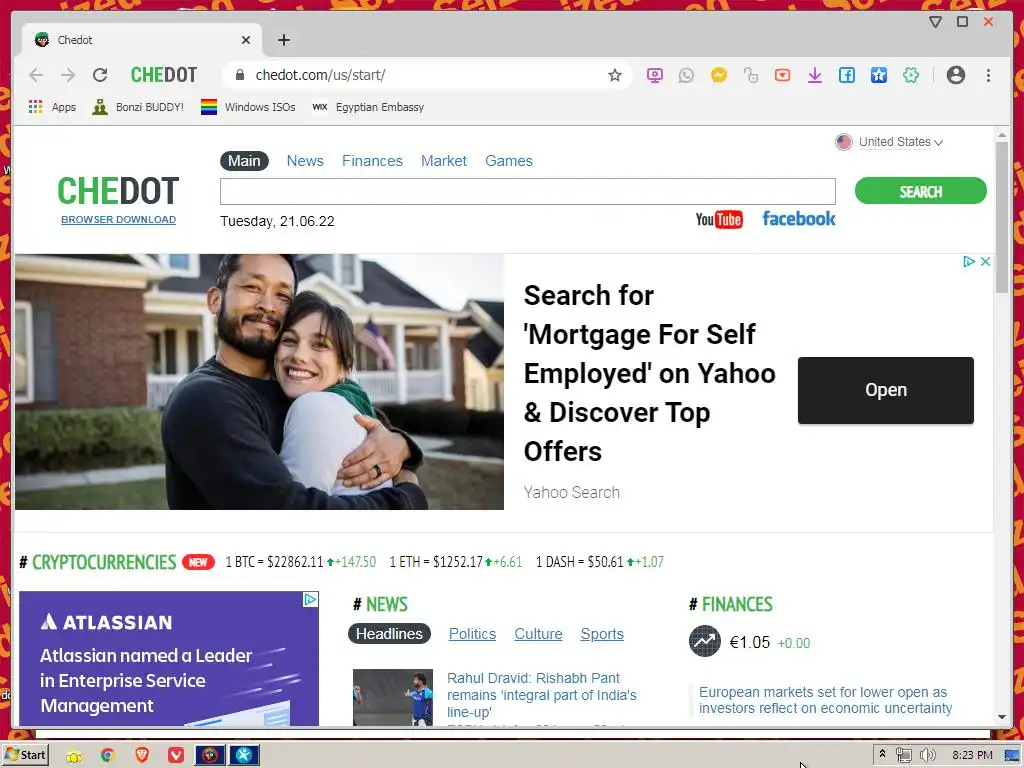The height and width of the screenshot is (768, 1024).
Task: Select the Politics news filter
Action: [472, 634]
